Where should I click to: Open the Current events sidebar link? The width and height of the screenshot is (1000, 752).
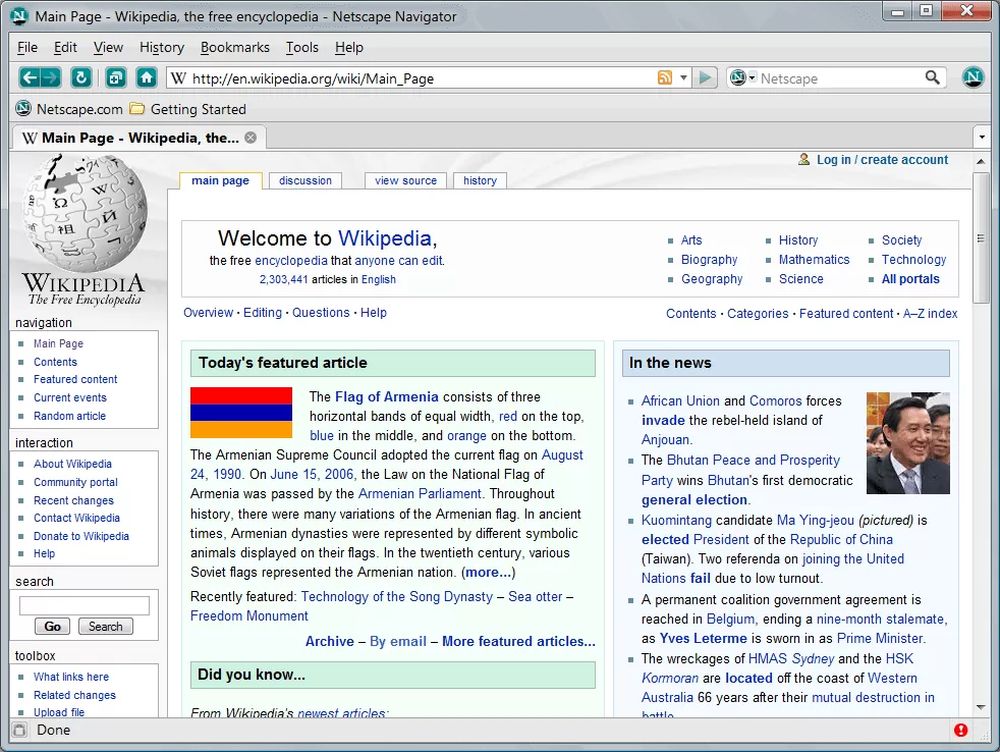(x=70, y=397)
